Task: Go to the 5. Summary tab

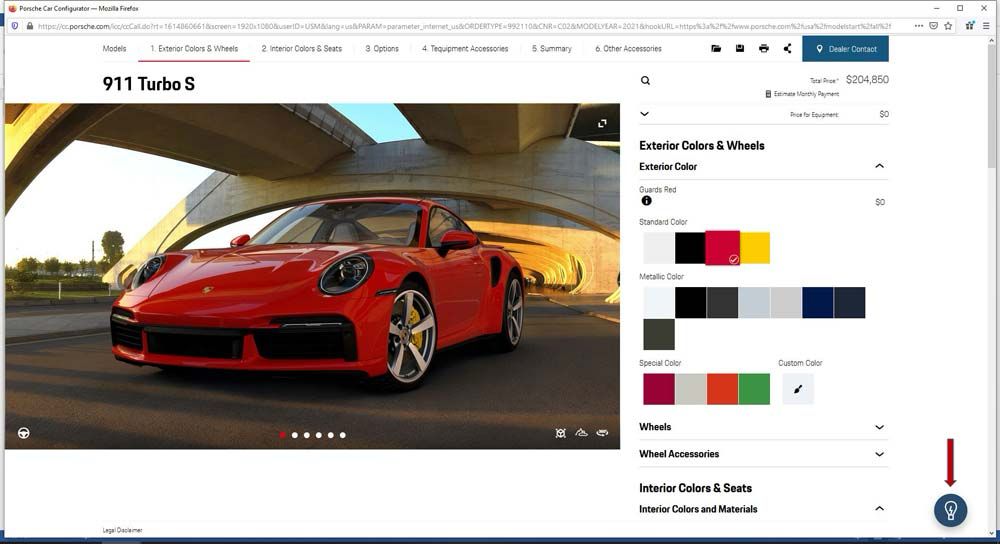Action: click(x=552, y=48)
